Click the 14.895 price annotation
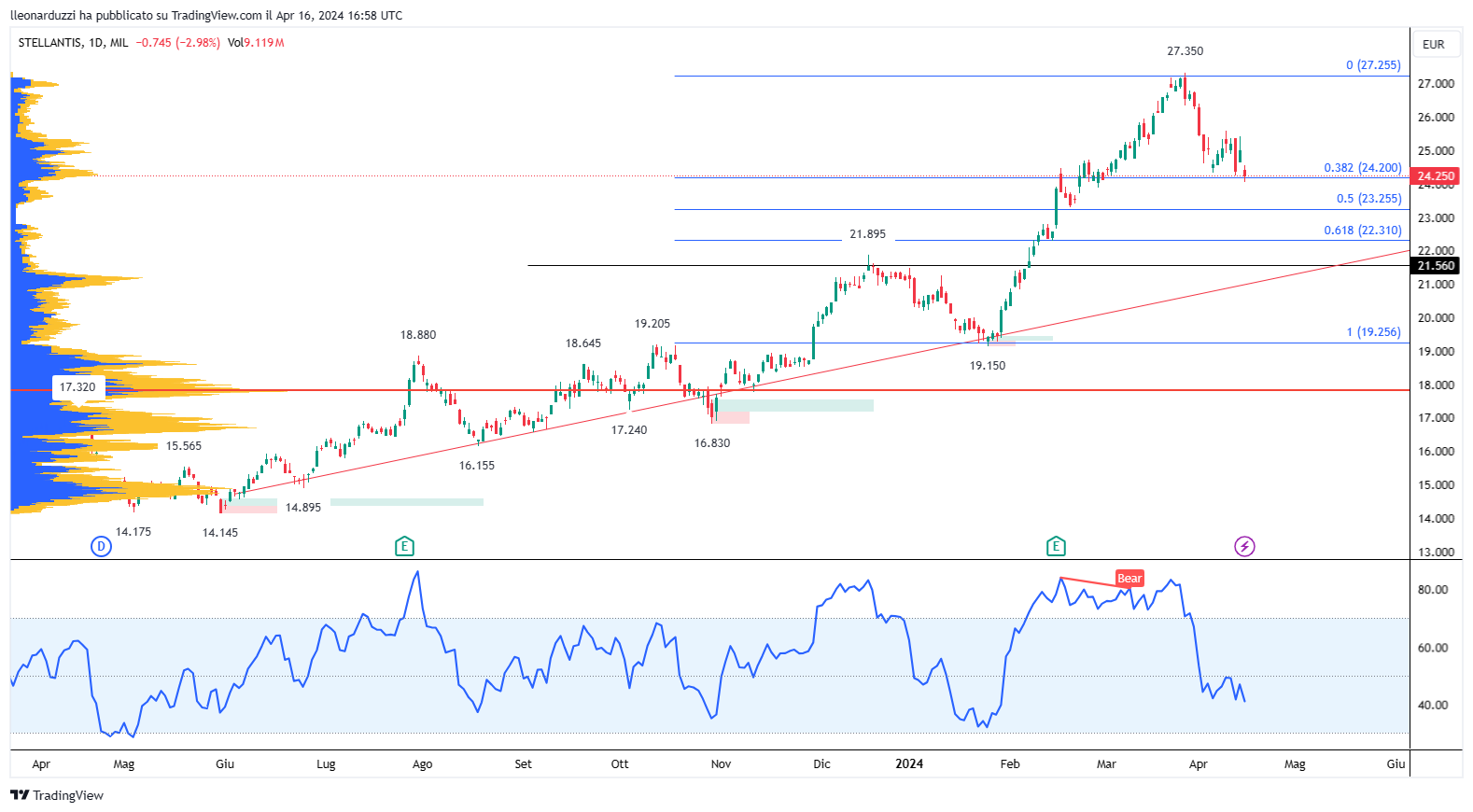The image size is (1473, 812). (303, 508)
